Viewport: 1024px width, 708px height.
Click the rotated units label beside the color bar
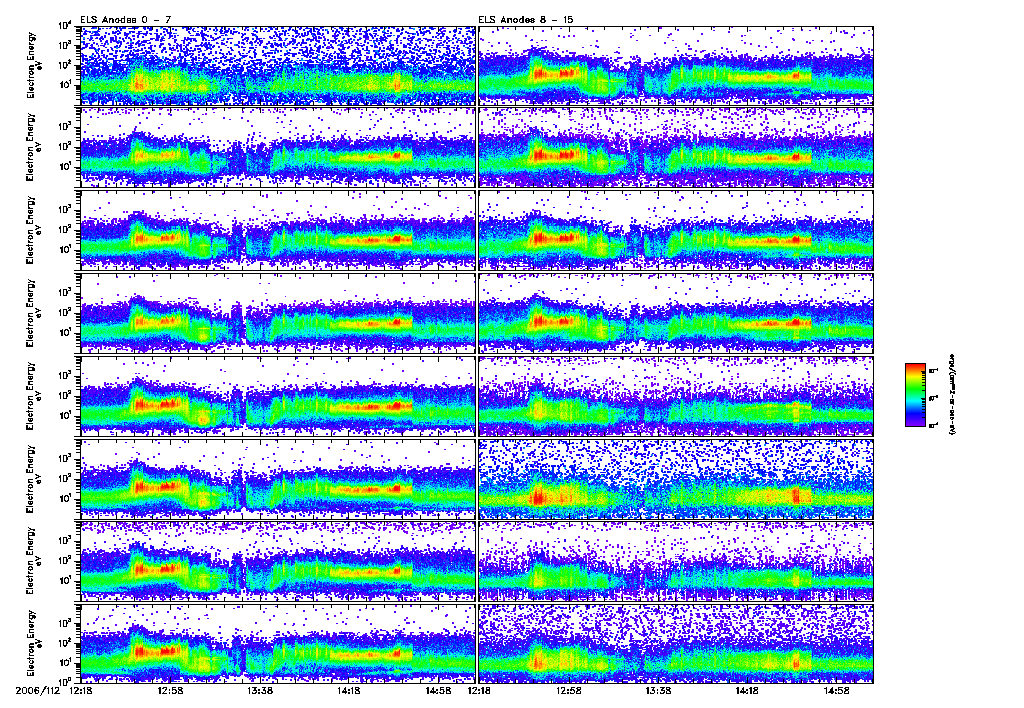pos(951,395)
